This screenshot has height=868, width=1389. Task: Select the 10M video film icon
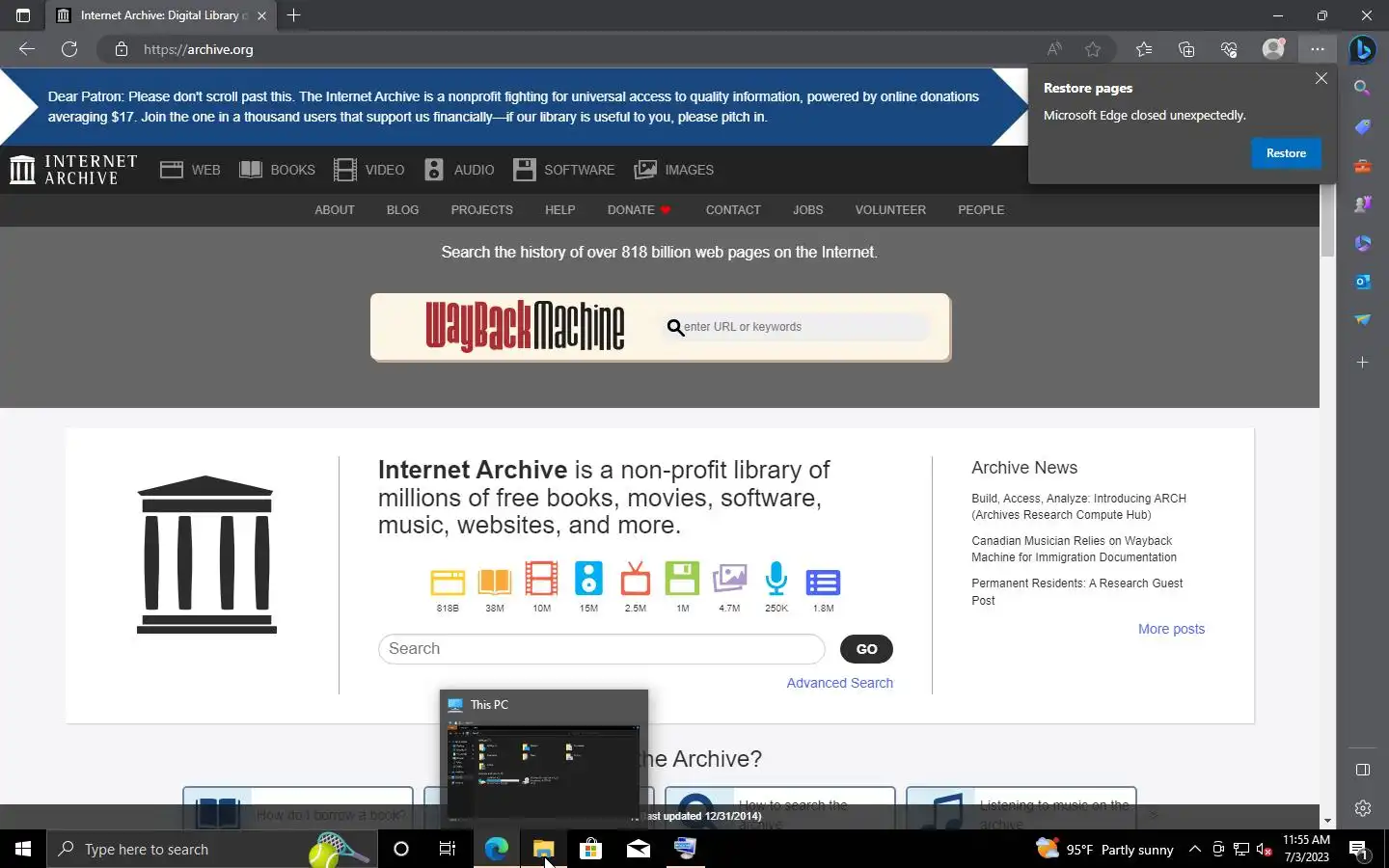coord(541,579)
